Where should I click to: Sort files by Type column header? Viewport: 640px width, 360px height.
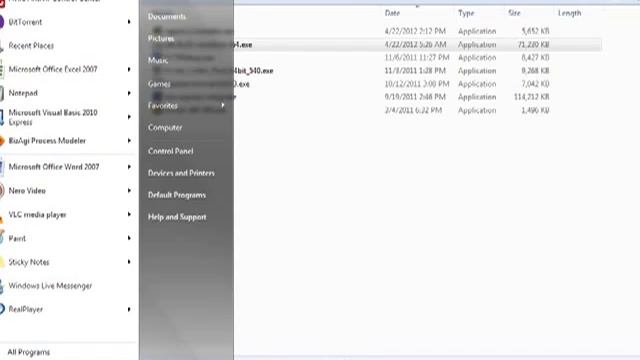pyautogui.click(x=466, y=13)
